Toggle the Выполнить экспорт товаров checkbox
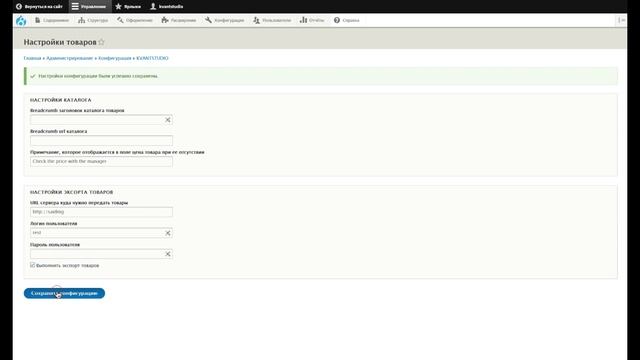This screenshot has height=360, width=640. tap(33, 265)
